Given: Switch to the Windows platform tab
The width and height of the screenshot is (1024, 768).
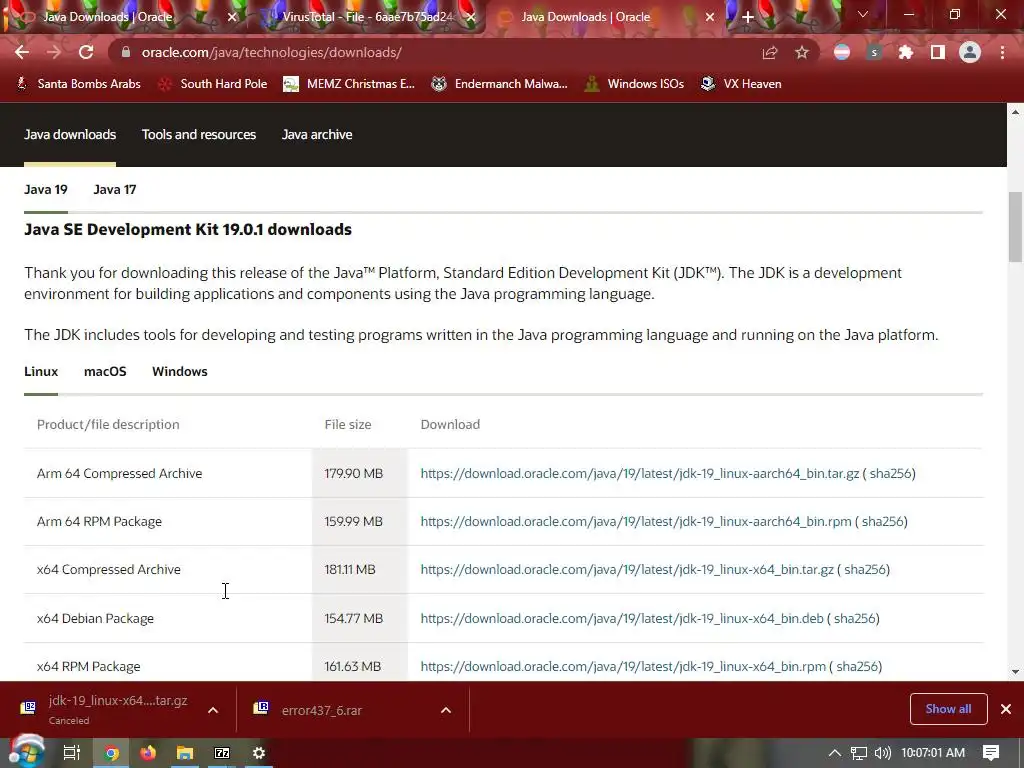Looking at the screenshot, I should (180, 372).
